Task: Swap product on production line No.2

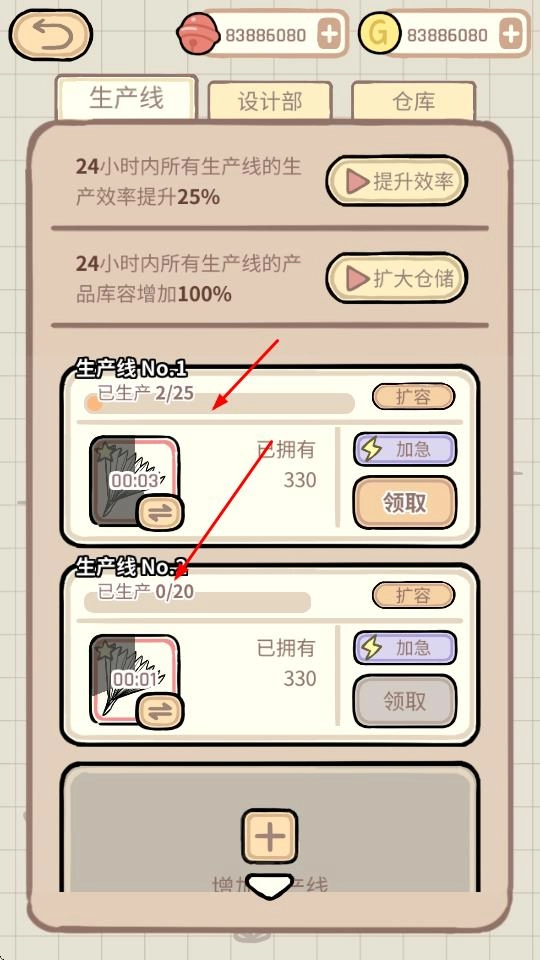Action: [160, 711]
